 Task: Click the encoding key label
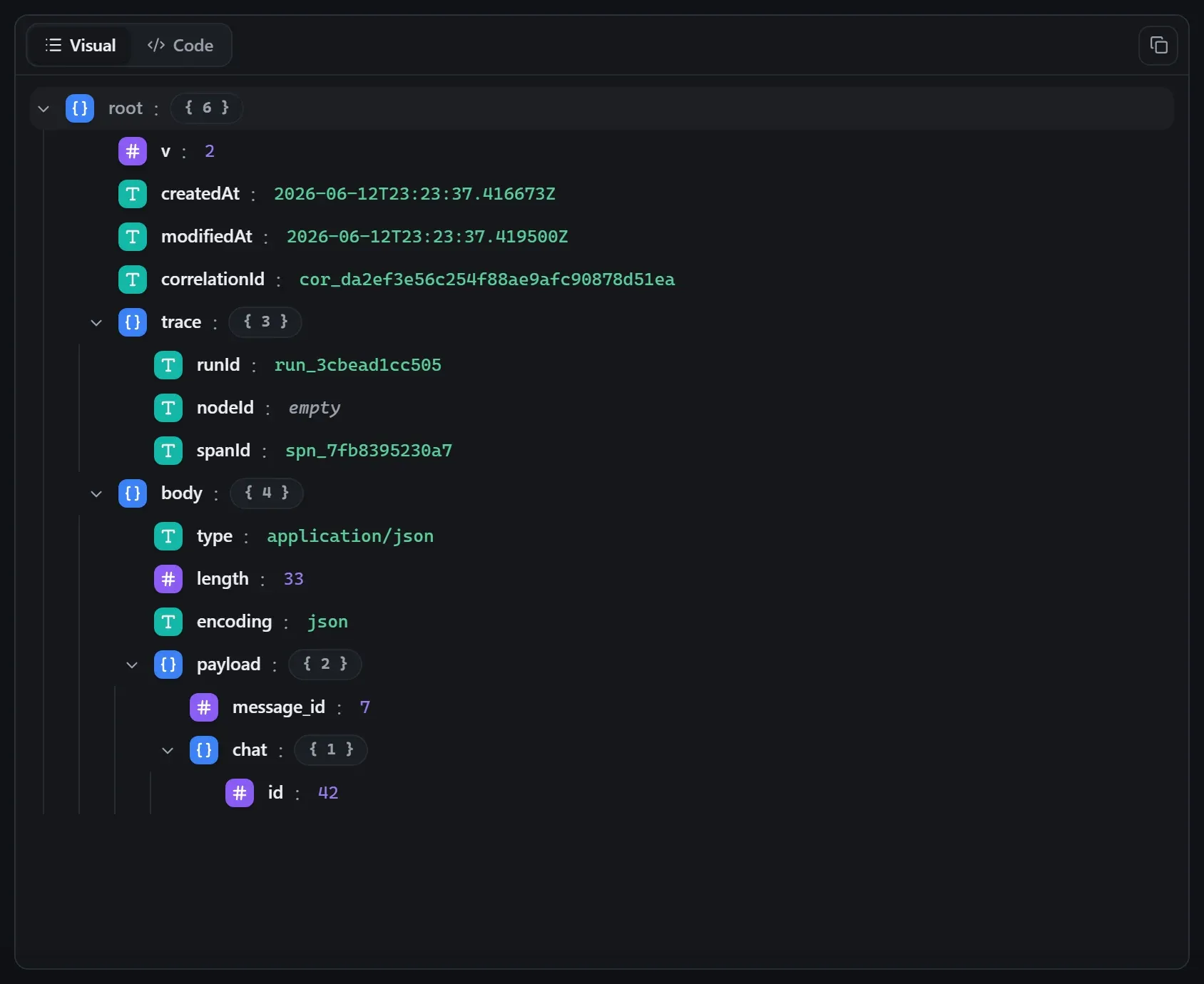coord(235,622)
